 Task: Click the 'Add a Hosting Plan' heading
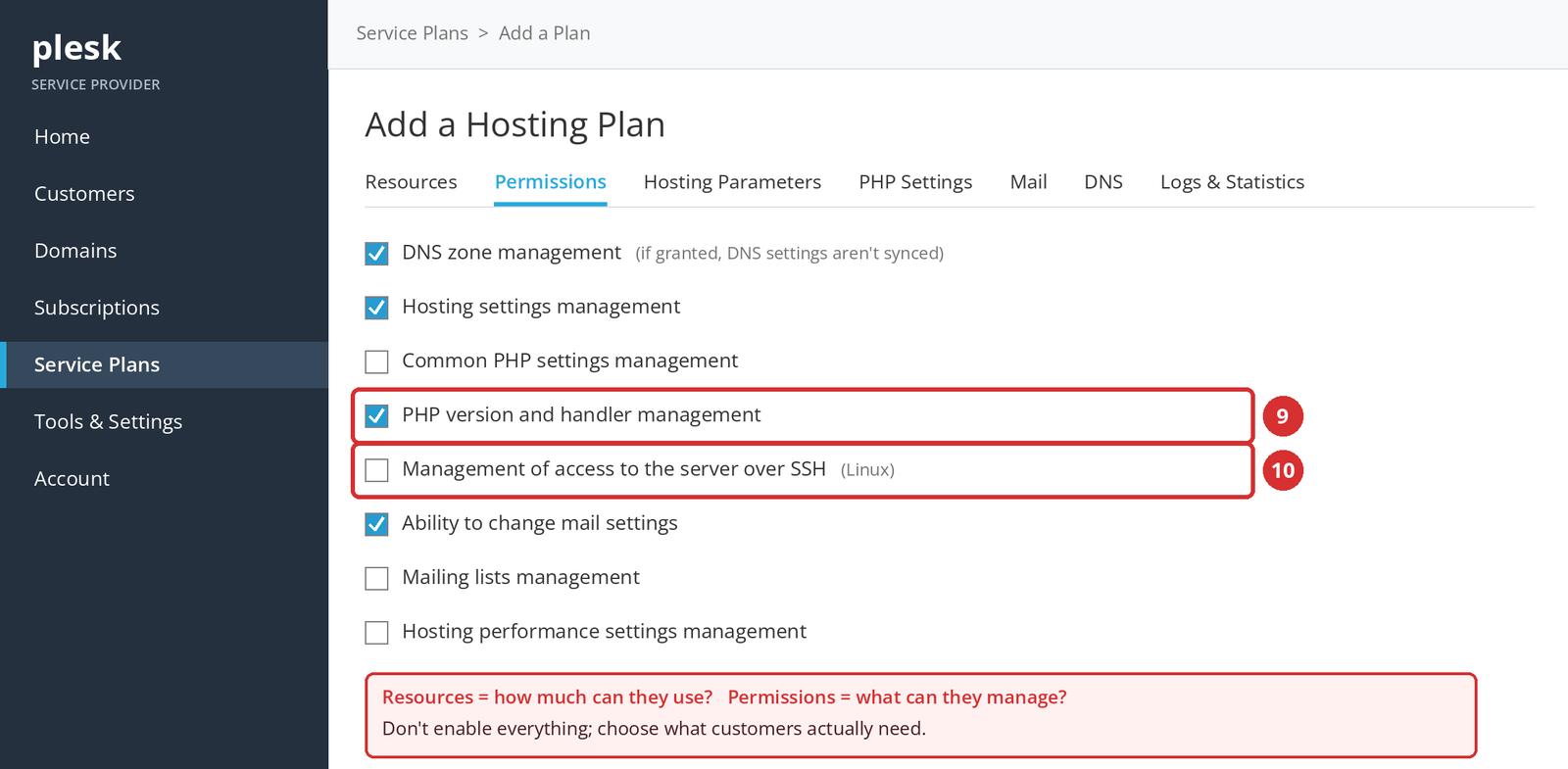[x=514, y=125]
